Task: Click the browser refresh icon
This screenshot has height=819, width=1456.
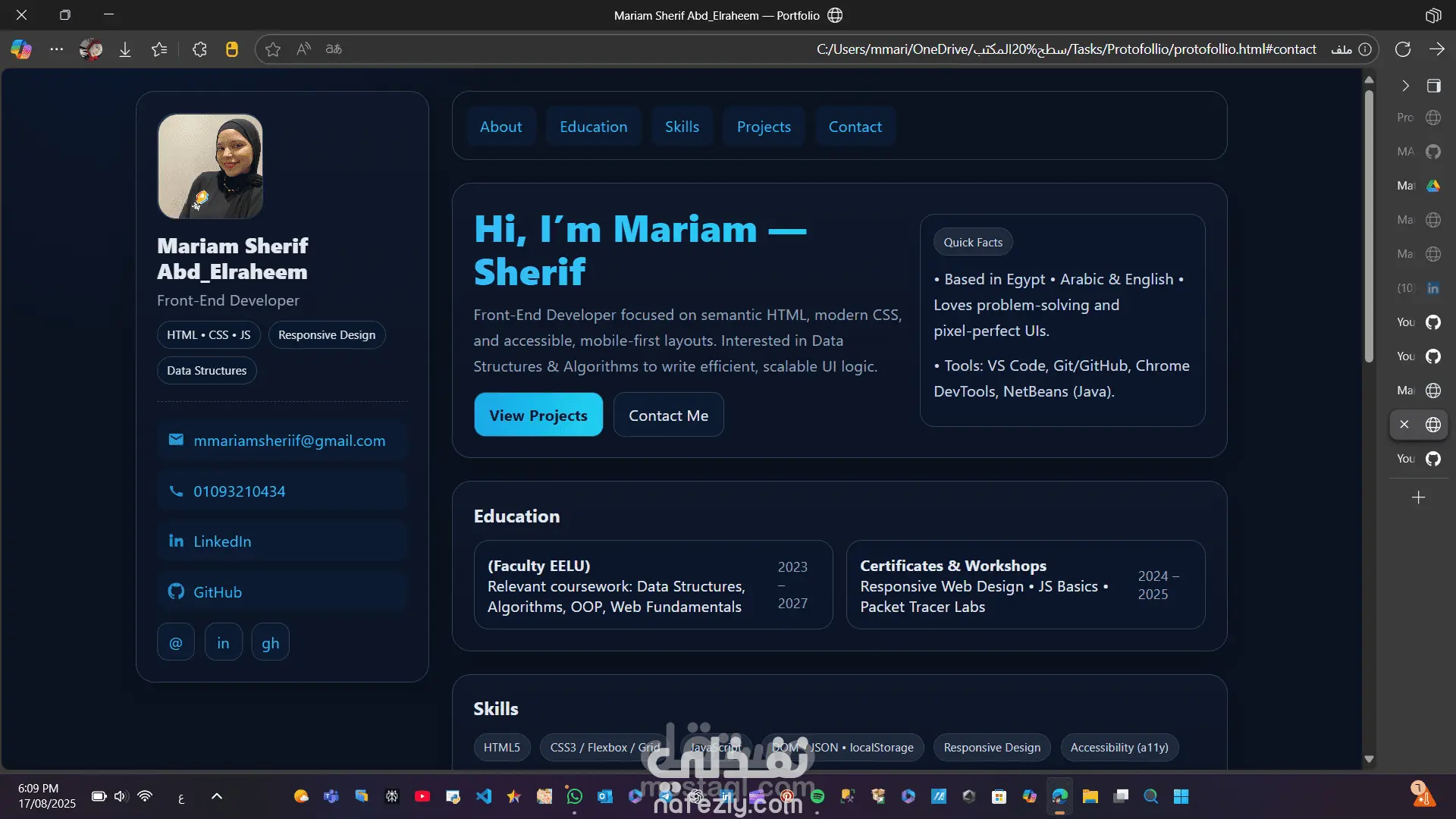Action: (1403, 49)
